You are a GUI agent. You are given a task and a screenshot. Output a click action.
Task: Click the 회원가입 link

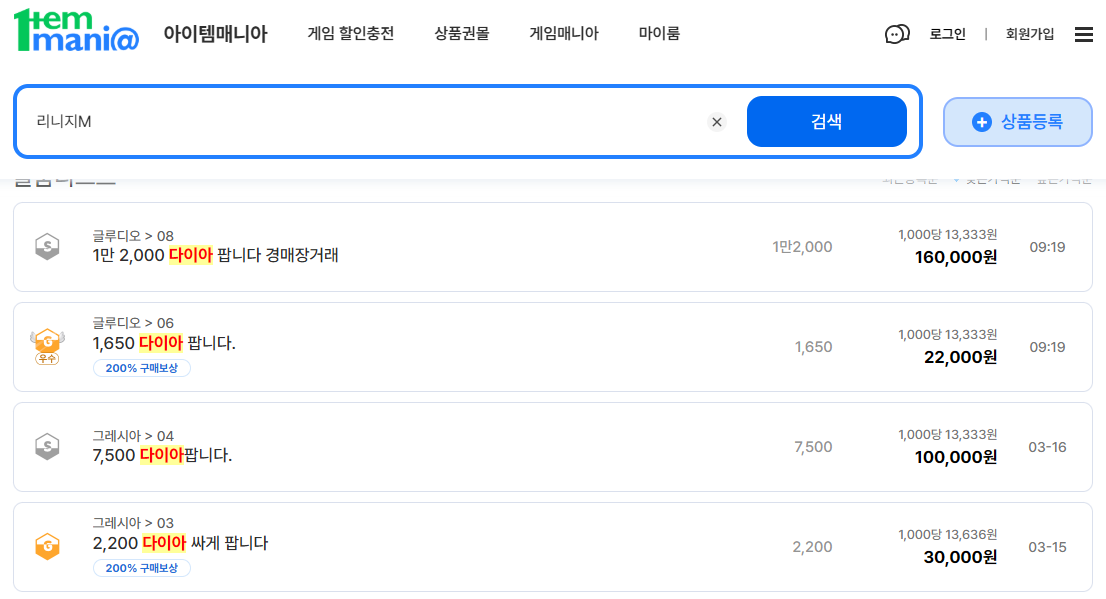[1030, 34]
